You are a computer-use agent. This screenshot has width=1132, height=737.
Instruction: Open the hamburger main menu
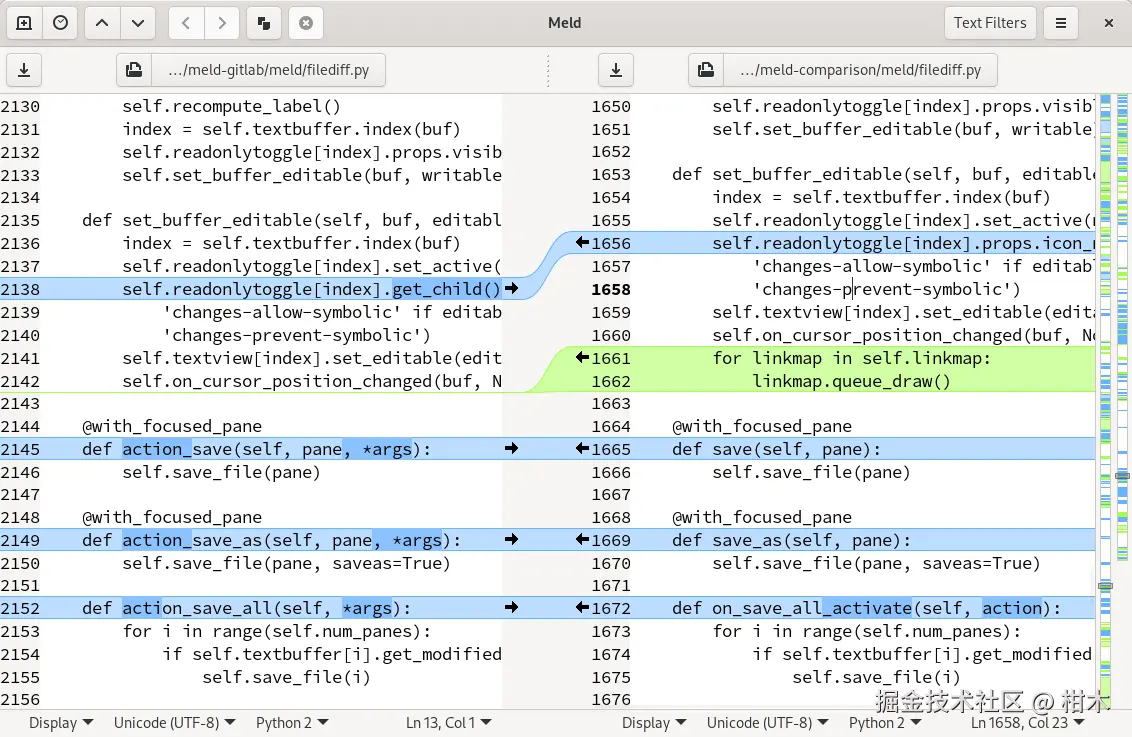[x=1061, y=23]
